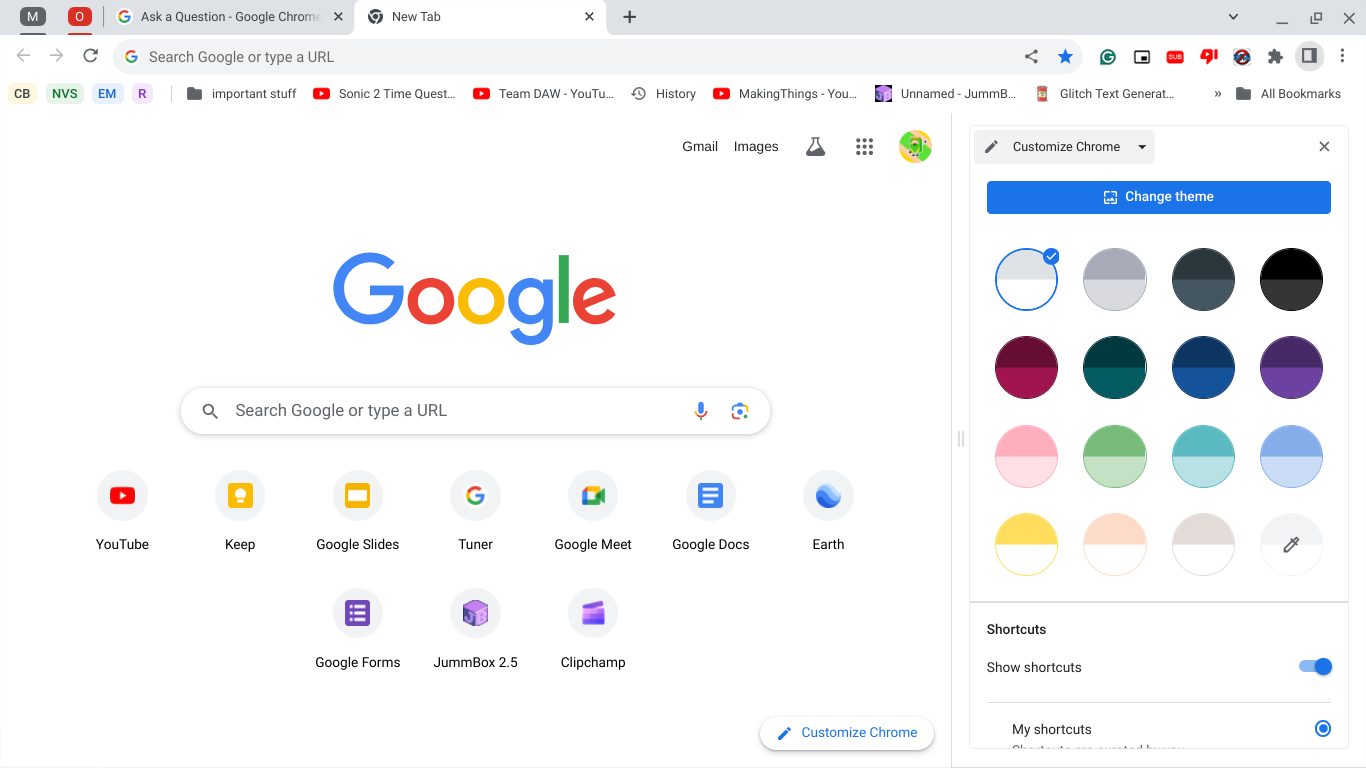The height and width of the screenshot is (768, 1366).
Task: Select the My shortcuts radio button
Action: (x=1323, y=729)
